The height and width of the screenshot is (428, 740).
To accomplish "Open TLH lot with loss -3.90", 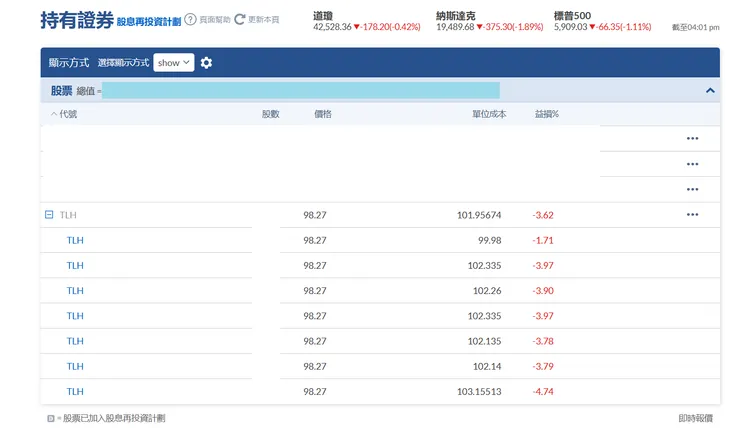I will point(75,291).
